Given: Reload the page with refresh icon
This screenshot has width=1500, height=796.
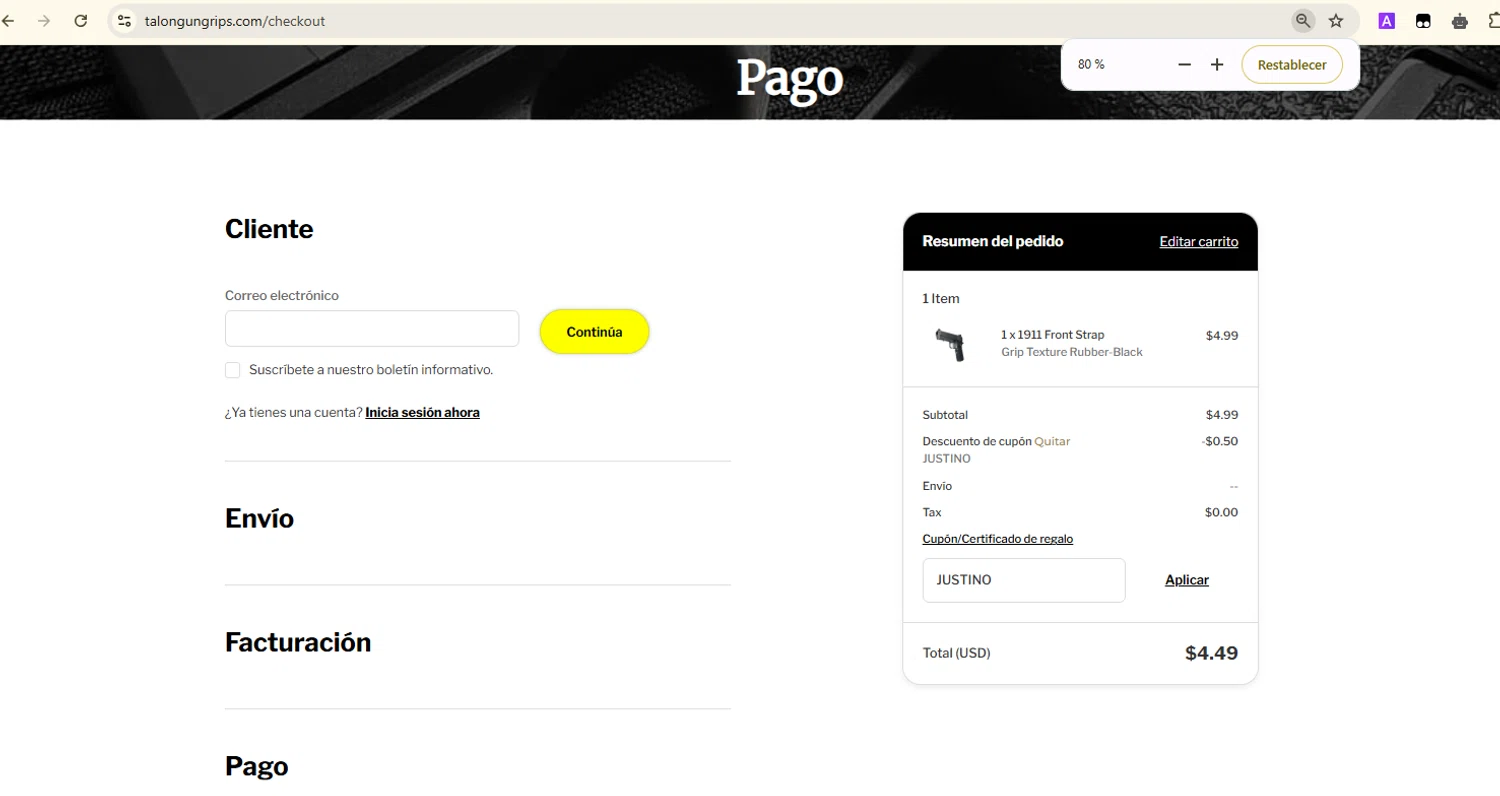Looking at the screenshot, I should (81, 20).
